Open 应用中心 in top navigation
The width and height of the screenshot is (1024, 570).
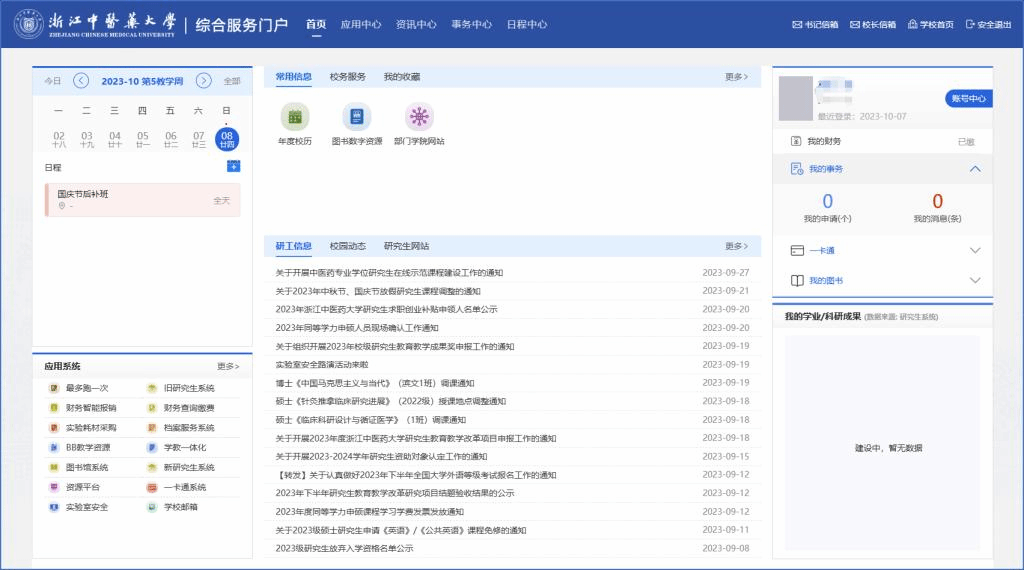click(360, 25)
